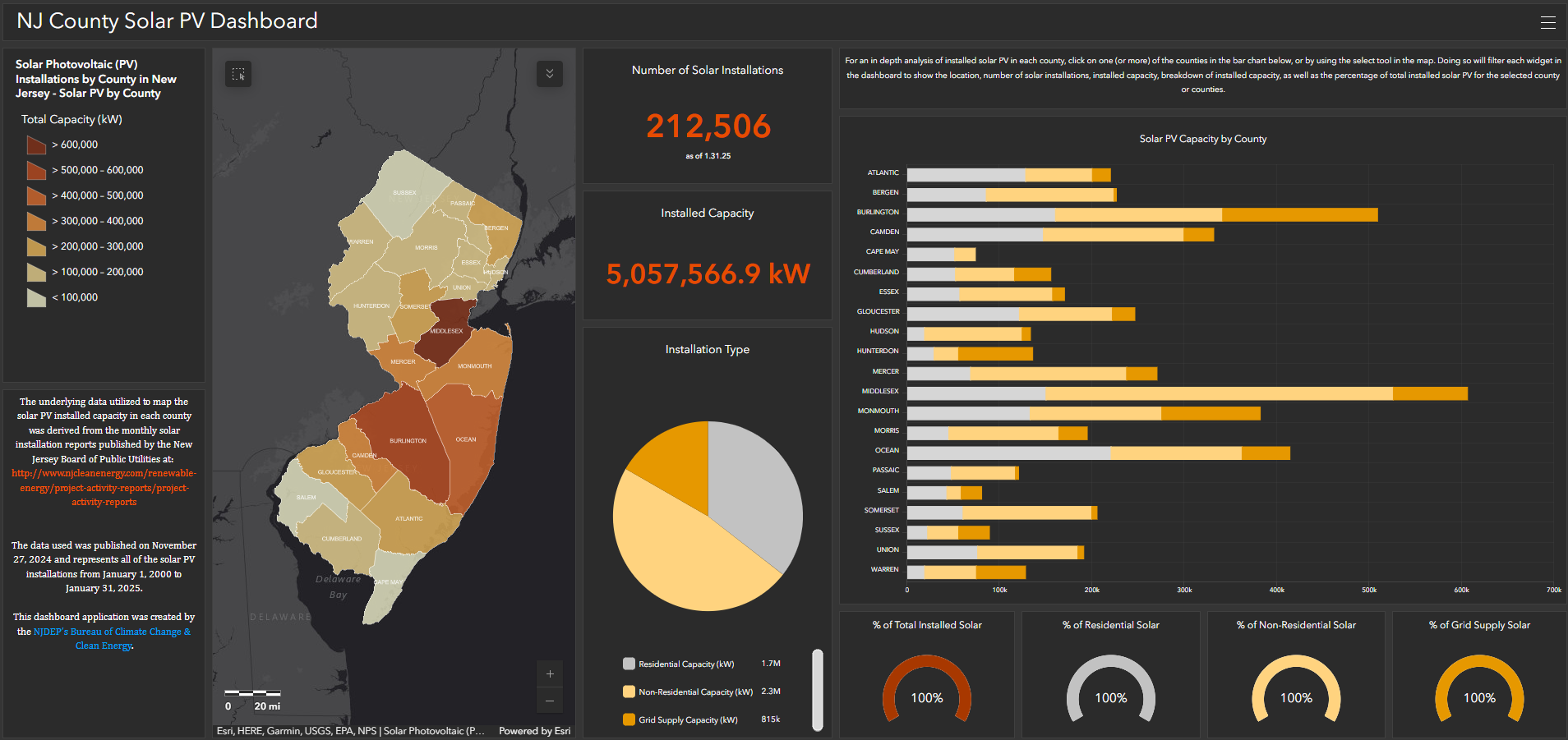Activate the map rectangle select tool

(x=238, y=74)
